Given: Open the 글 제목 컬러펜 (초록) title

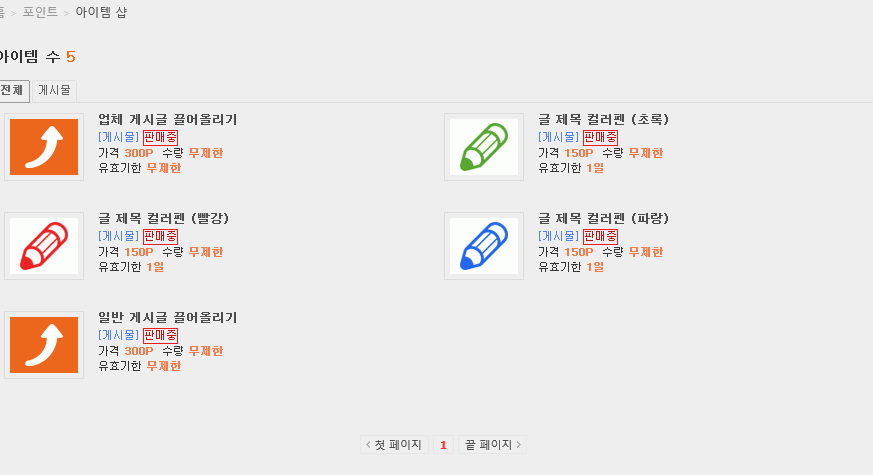Looking at the screenshot, I should click(604, 120).
